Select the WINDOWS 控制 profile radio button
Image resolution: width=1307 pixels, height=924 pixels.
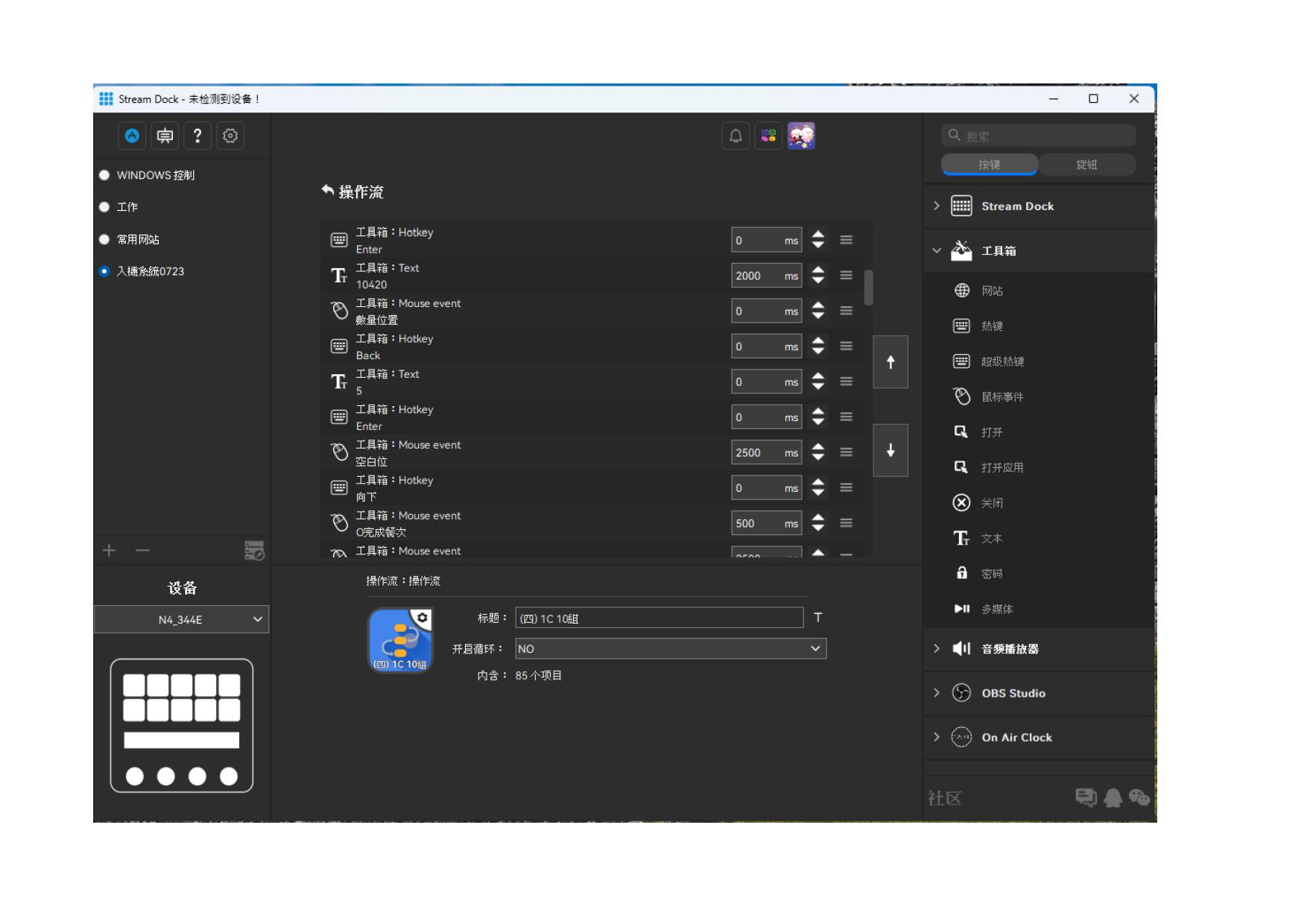point(104,175)
